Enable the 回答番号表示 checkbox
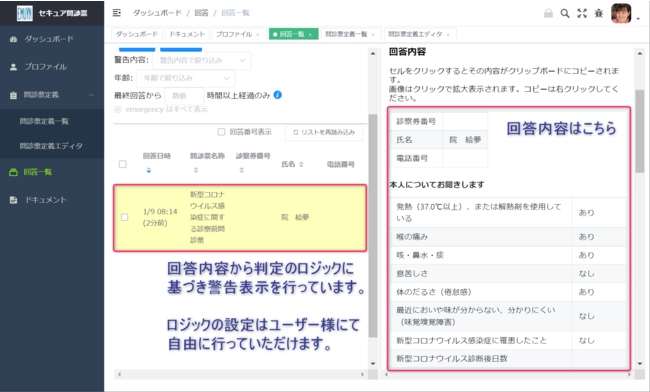Screen dimensions: 650x392 coord(221,132)
